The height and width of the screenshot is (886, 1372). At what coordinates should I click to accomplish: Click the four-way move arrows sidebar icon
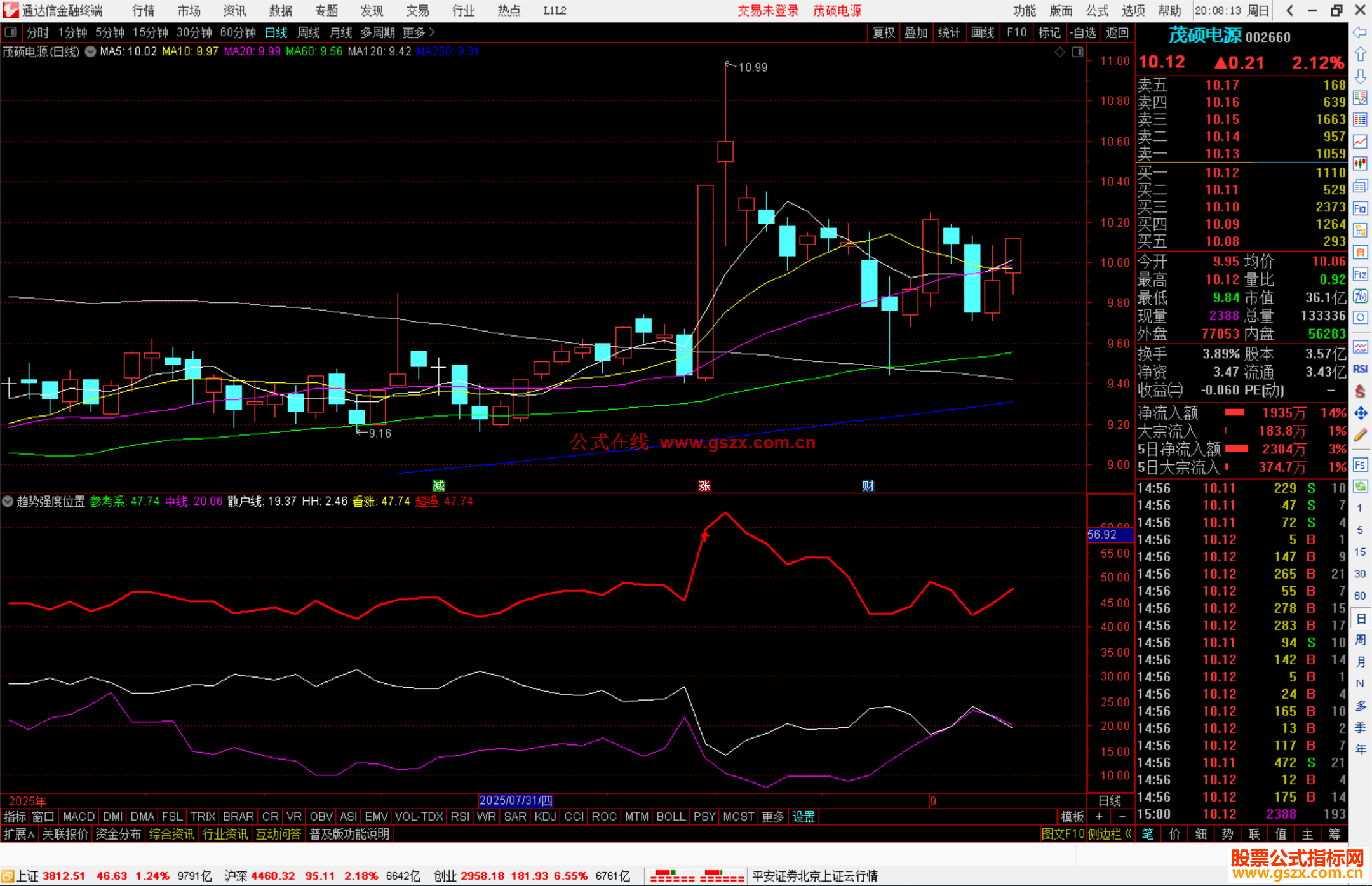pos(1360,413)
